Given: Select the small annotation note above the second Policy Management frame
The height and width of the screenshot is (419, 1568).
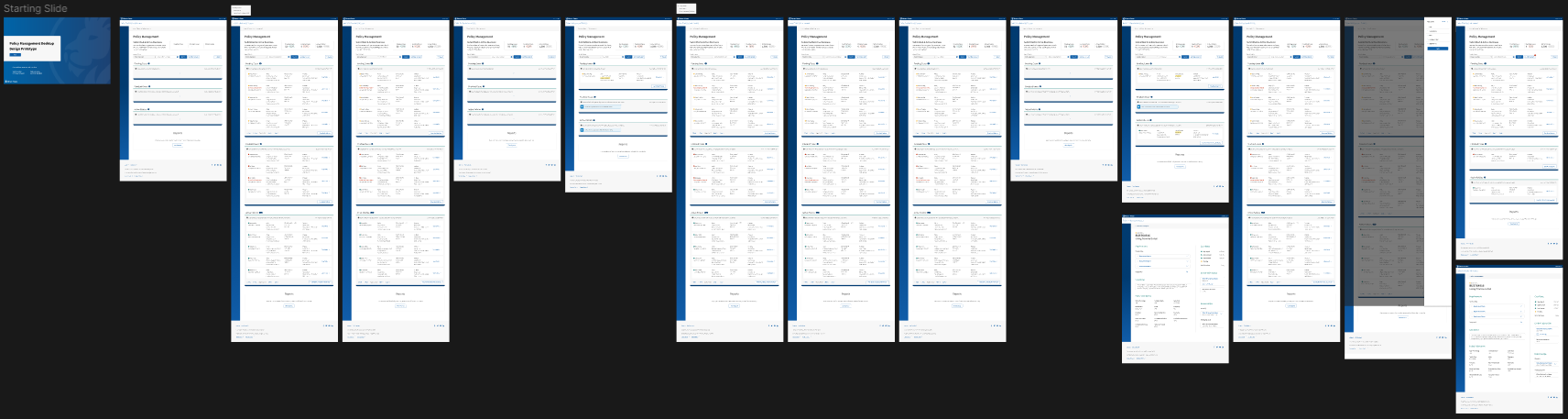Looking at the screenshot, I should 241,10.
